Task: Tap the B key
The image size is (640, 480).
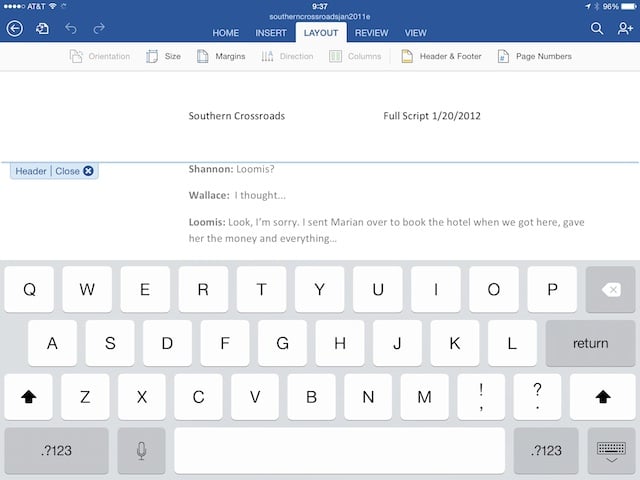Action: [311, 397]
